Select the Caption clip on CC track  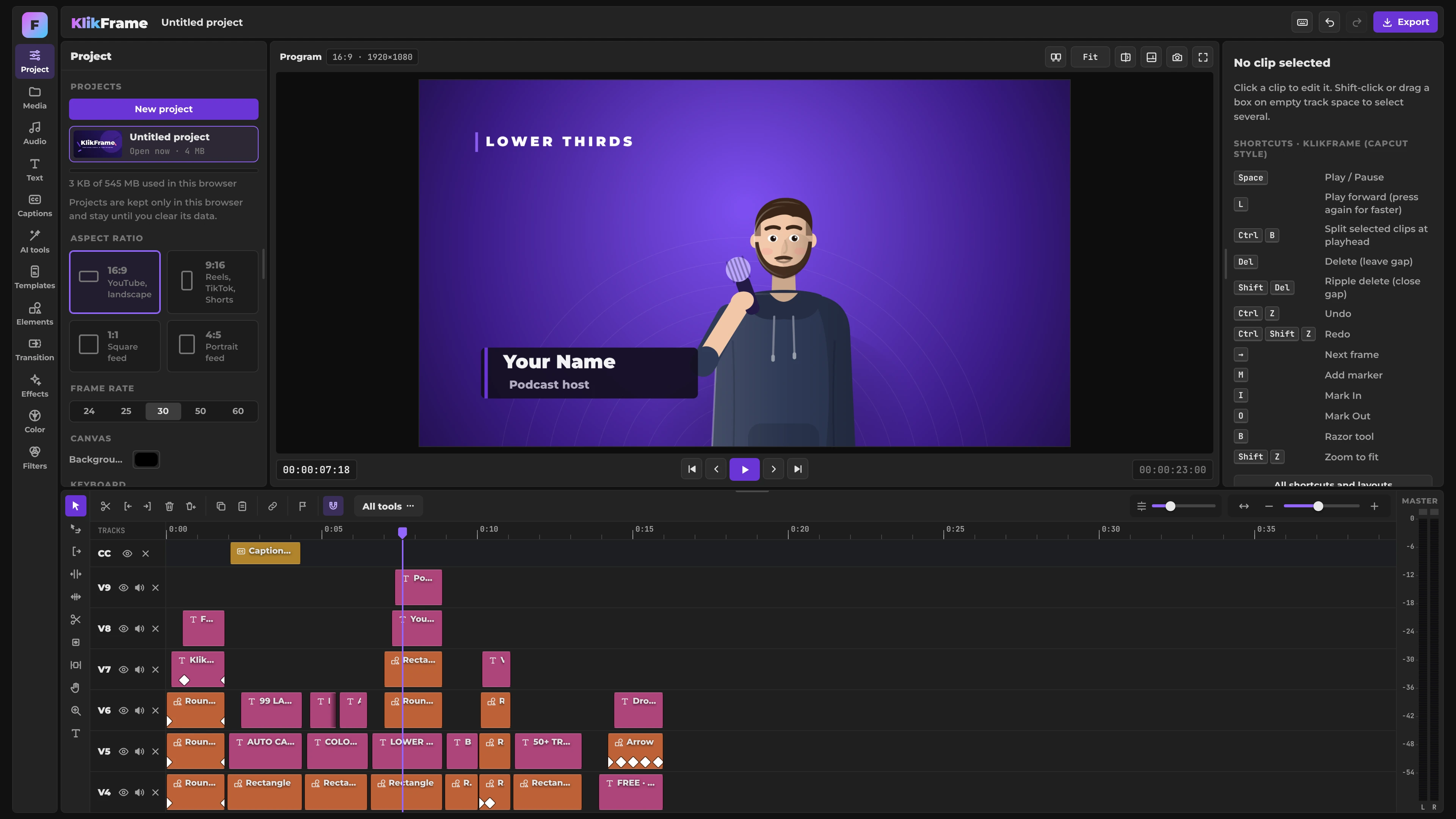tap(265, 553)
